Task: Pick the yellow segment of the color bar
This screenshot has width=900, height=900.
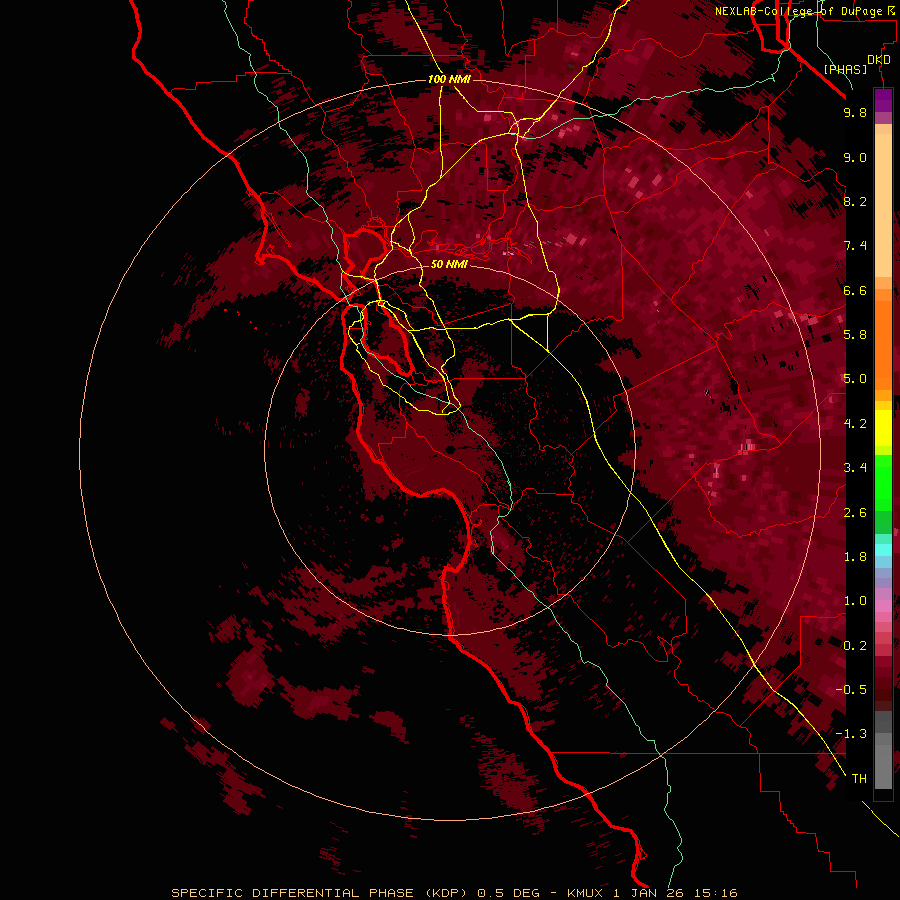Action: click(883, 428)
